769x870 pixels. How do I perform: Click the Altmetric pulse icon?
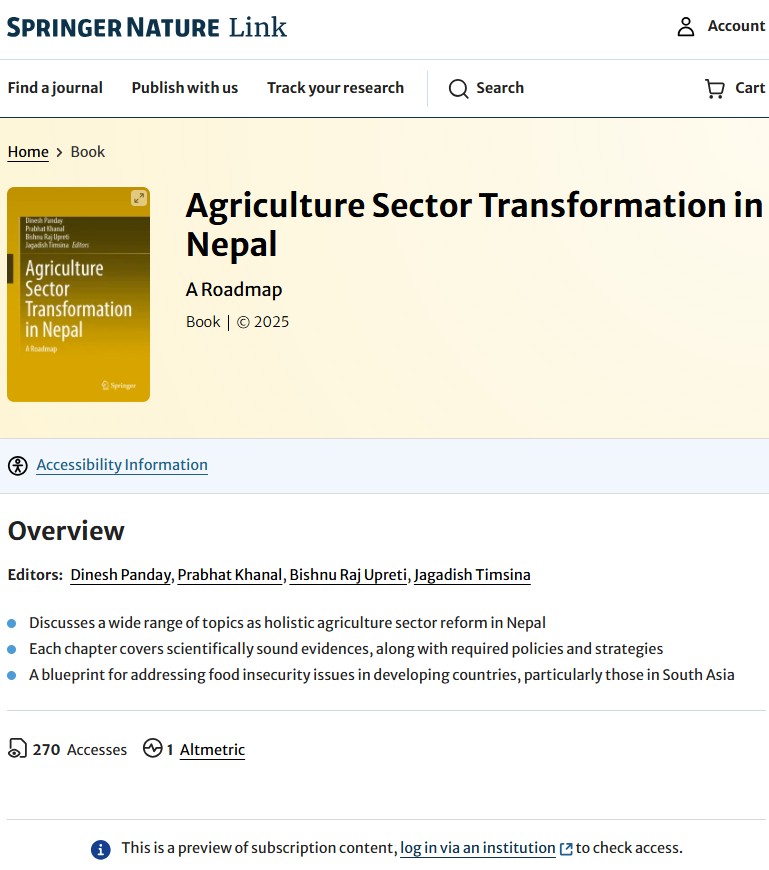(x=153, y=748)
